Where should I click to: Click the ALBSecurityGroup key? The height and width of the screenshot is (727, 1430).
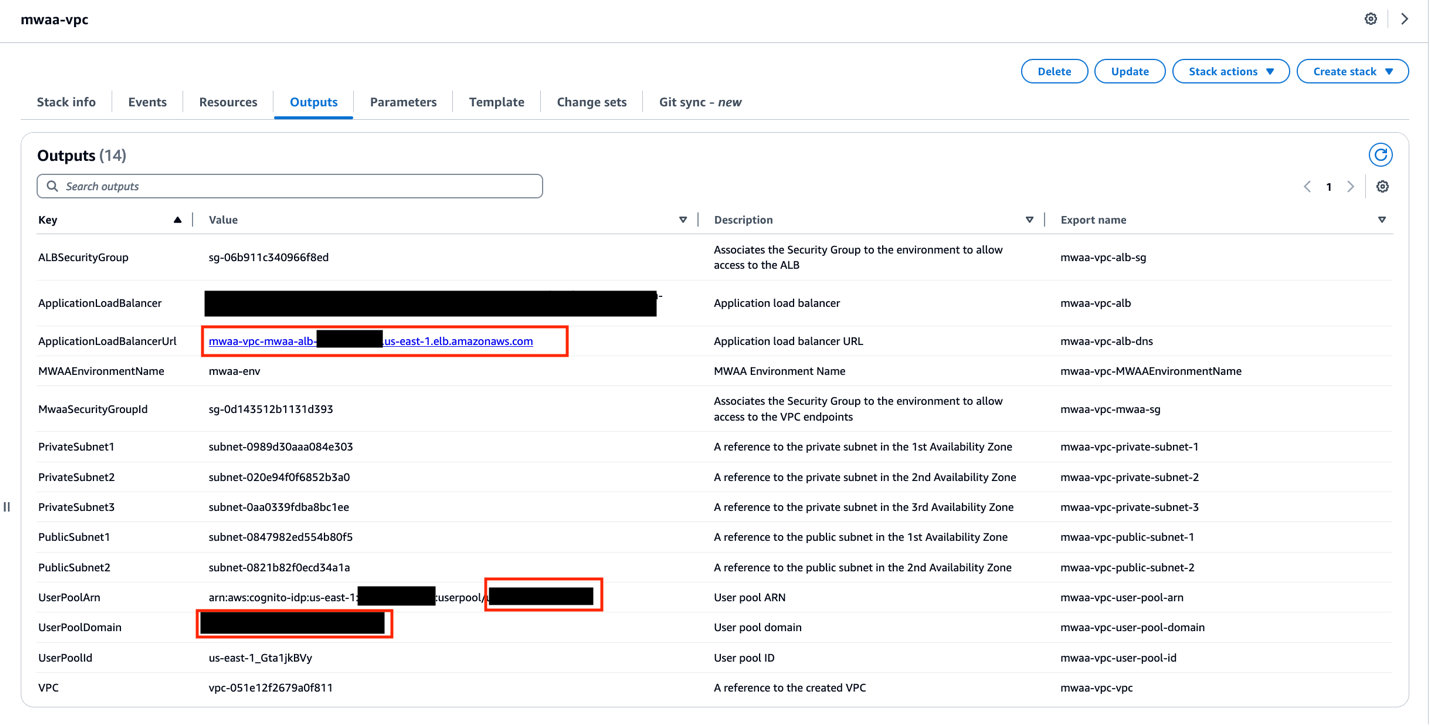tap(83, 258)
